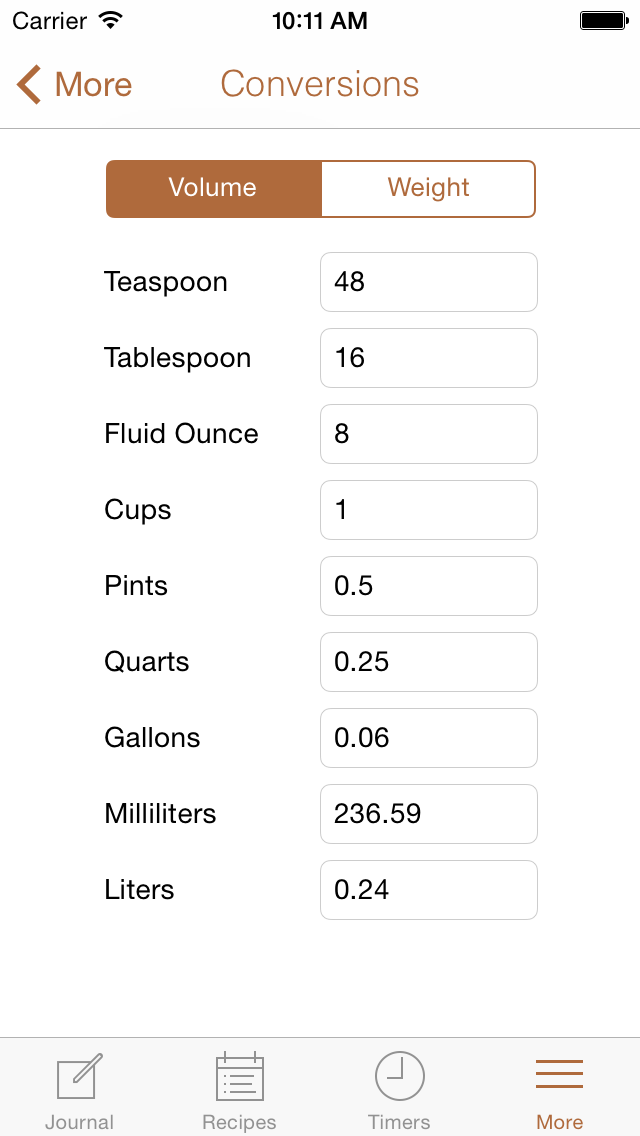Open the Recipes calendar icon
The image size is (640, 1136).
coord(240,1078)
